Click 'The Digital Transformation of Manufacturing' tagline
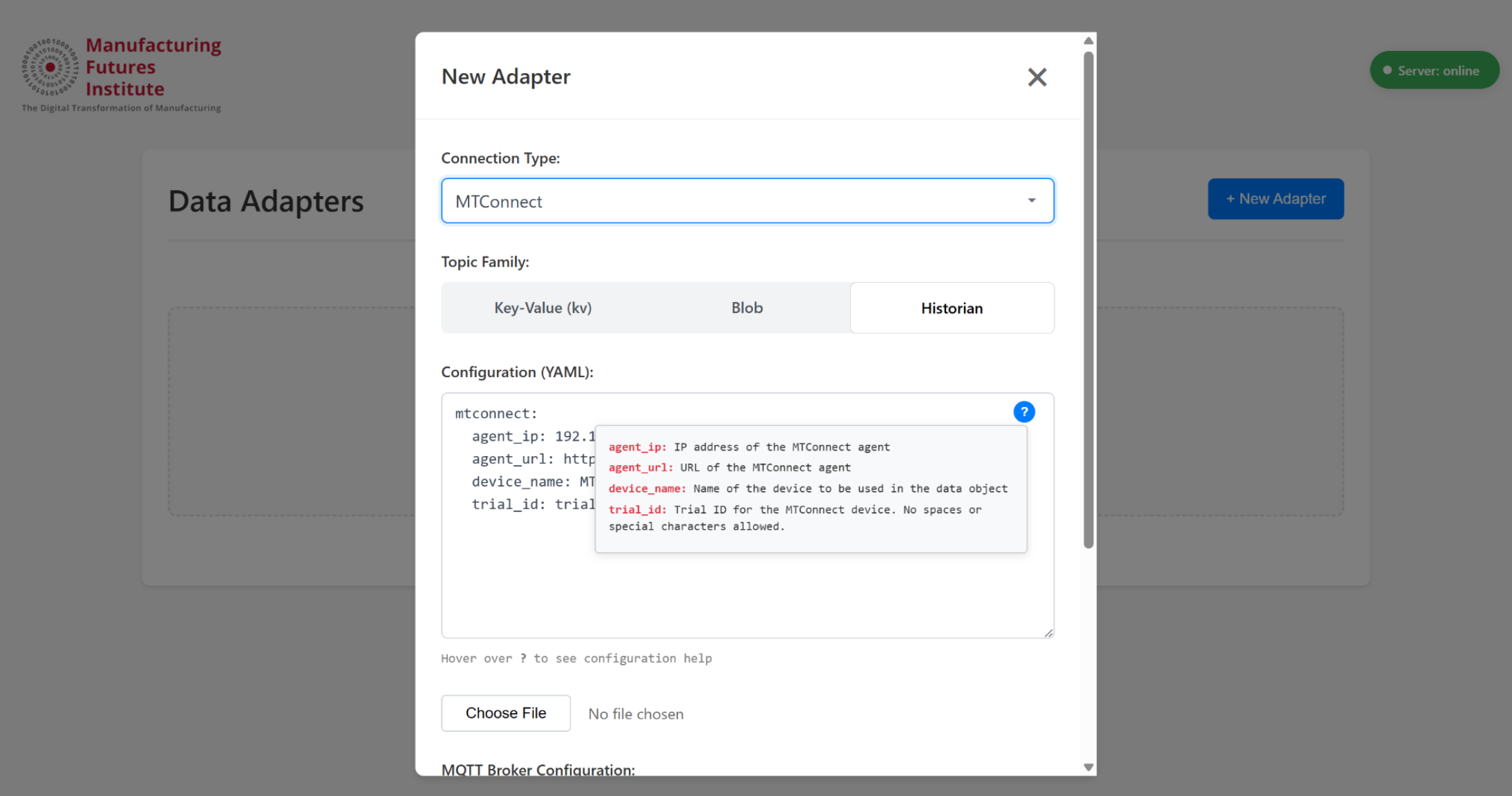 pos(121,108)
